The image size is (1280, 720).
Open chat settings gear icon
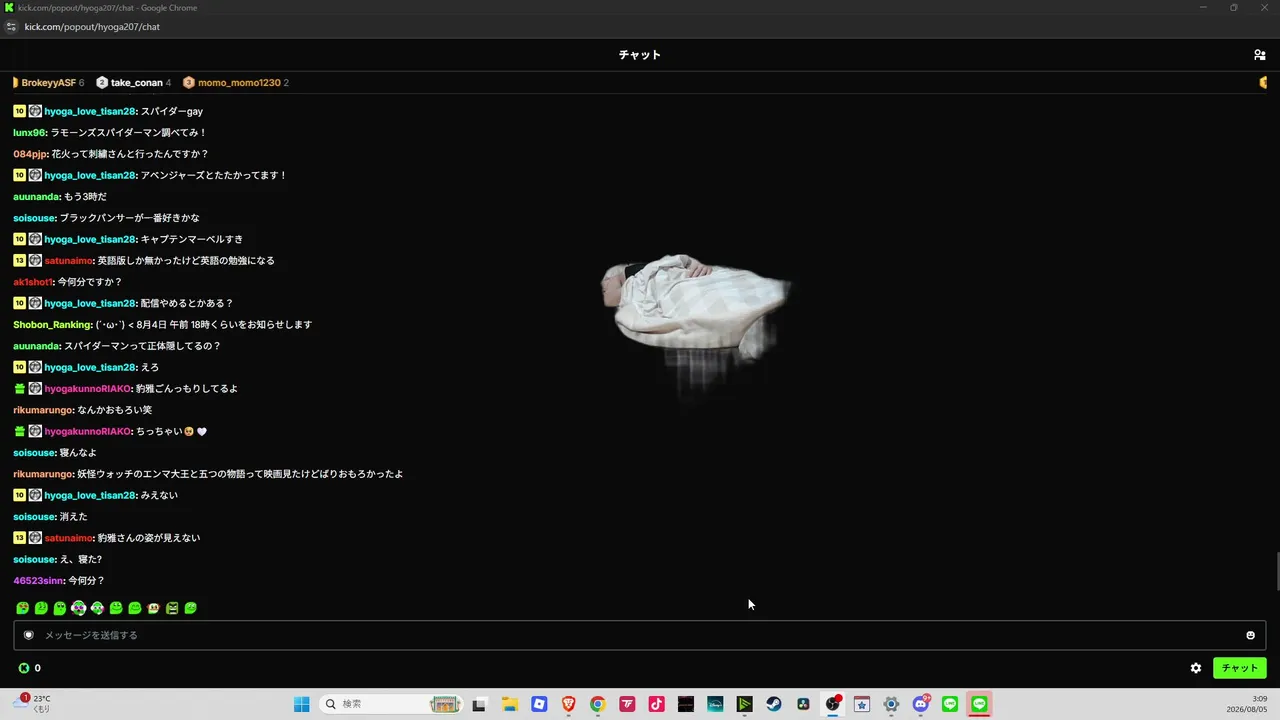click(1195, 668)
